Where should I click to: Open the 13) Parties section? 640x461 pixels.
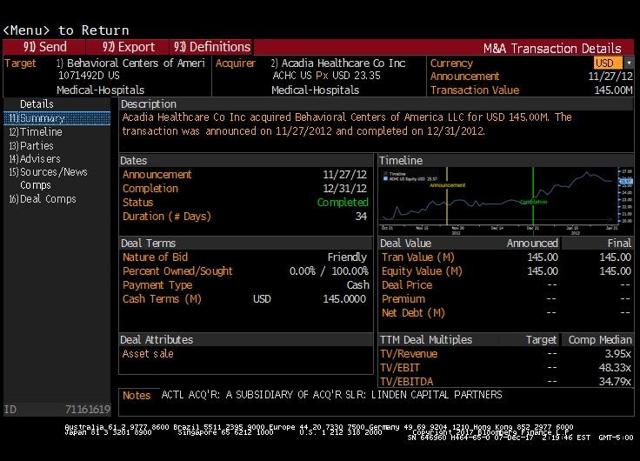pos(31,146)
